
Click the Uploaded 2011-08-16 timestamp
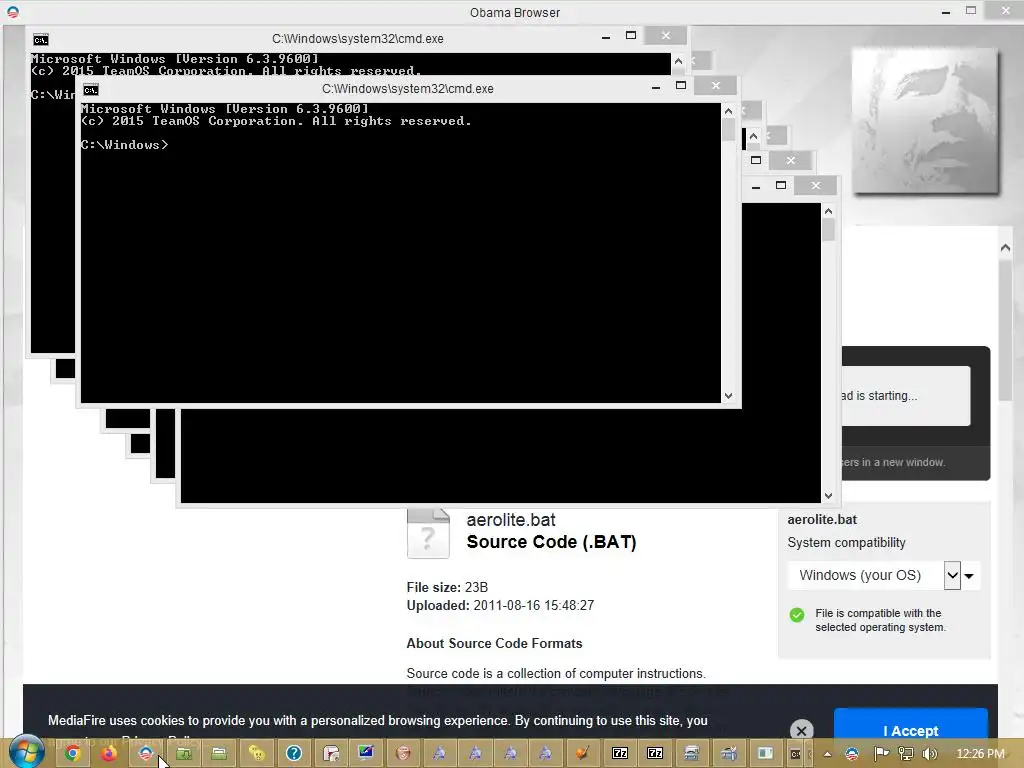point(500,605)
